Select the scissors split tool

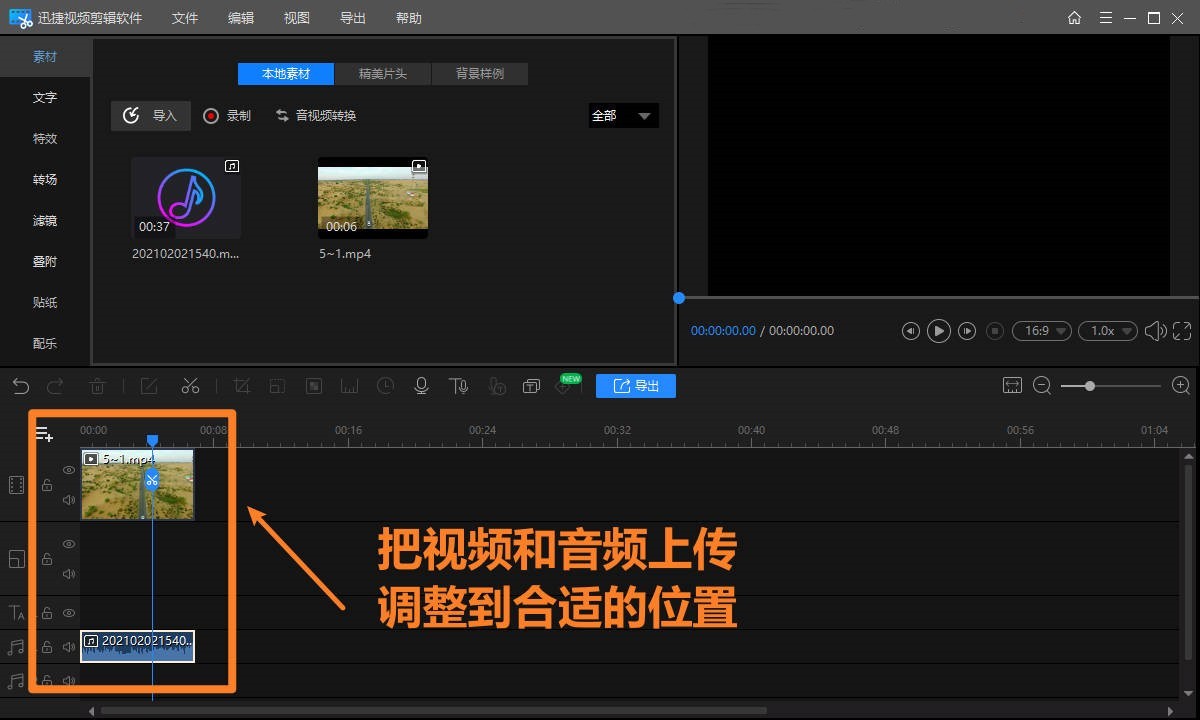[190, 385]
